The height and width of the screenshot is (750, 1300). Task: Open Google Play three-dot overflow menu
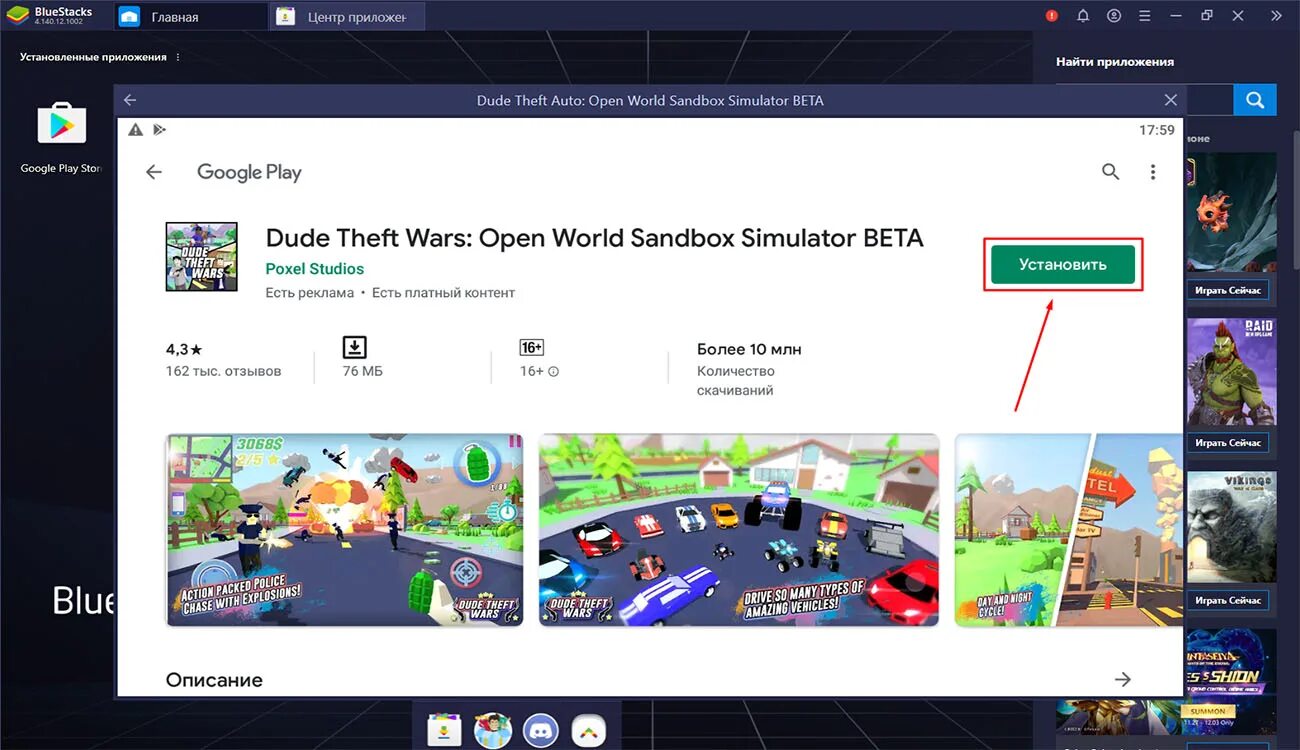1153,172
